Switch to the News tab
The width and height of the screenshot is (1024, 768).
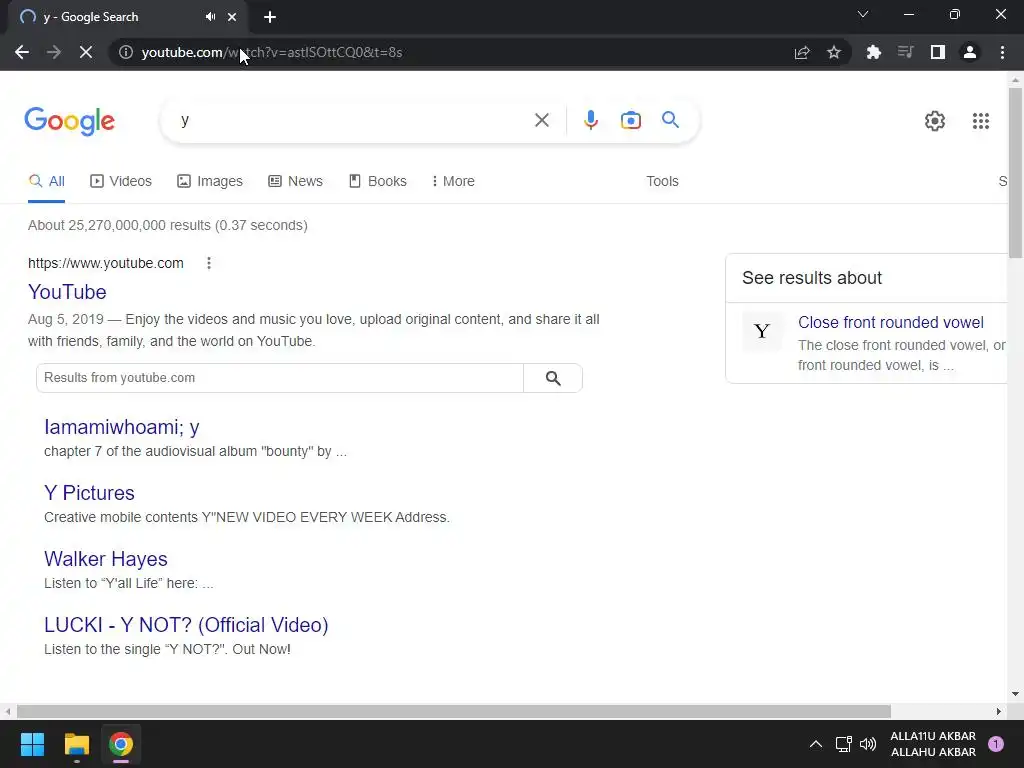tap(295, 181)
